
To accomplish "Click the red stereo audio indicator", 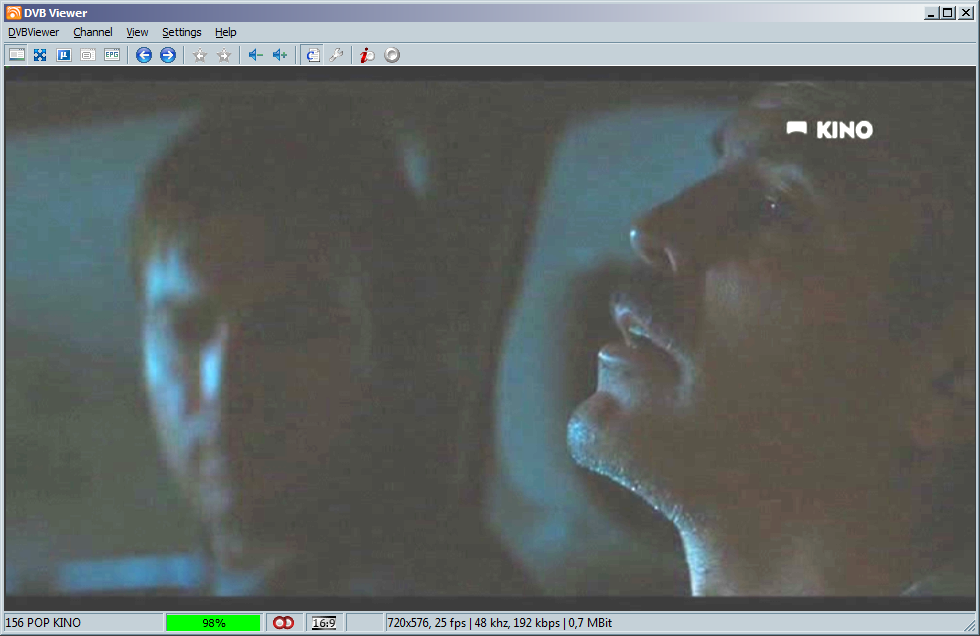I will tap(283, 623).
